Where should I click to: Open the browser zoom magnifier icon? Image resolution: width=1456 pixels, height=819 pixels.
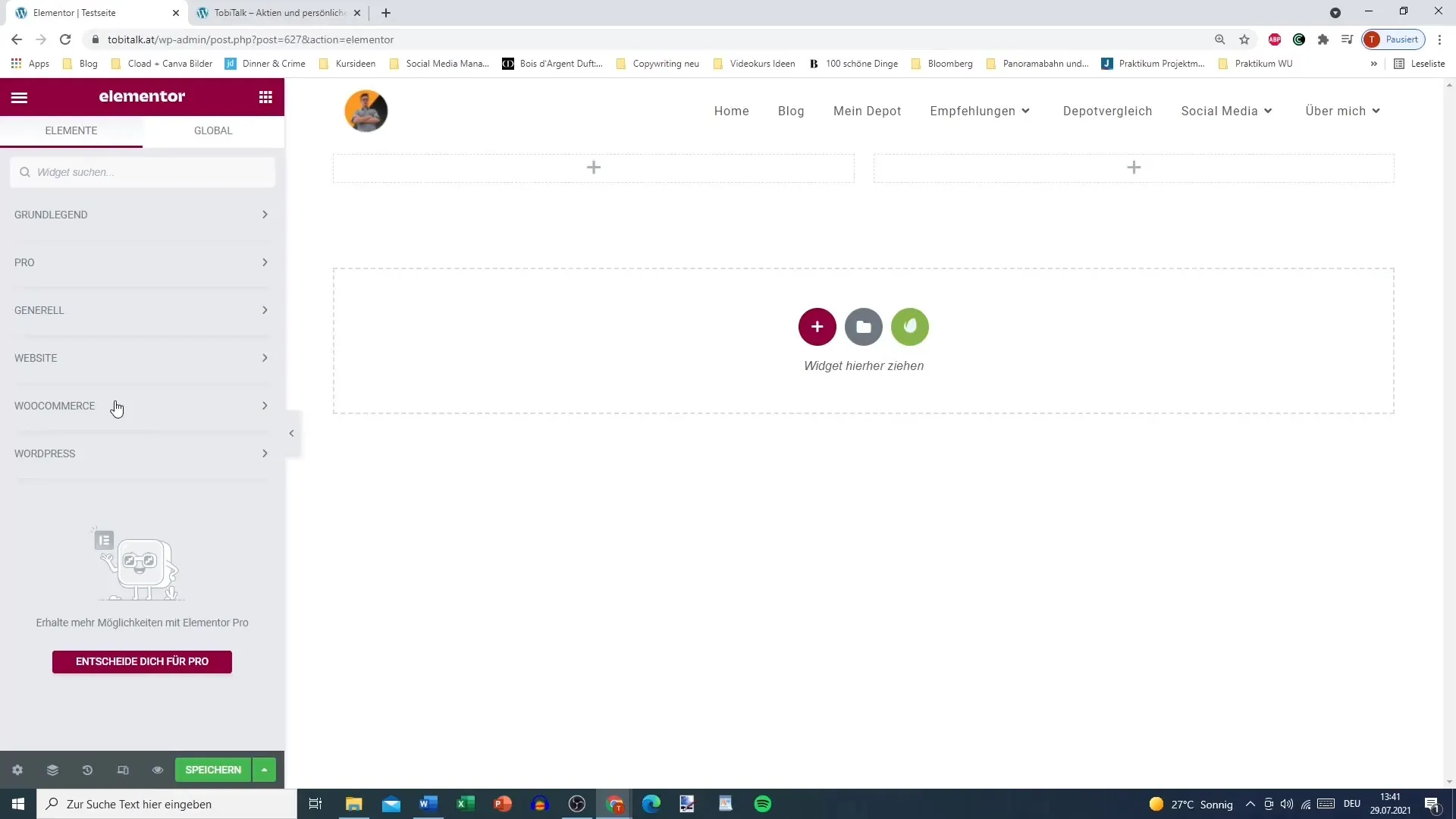(x=1220, y=39)
